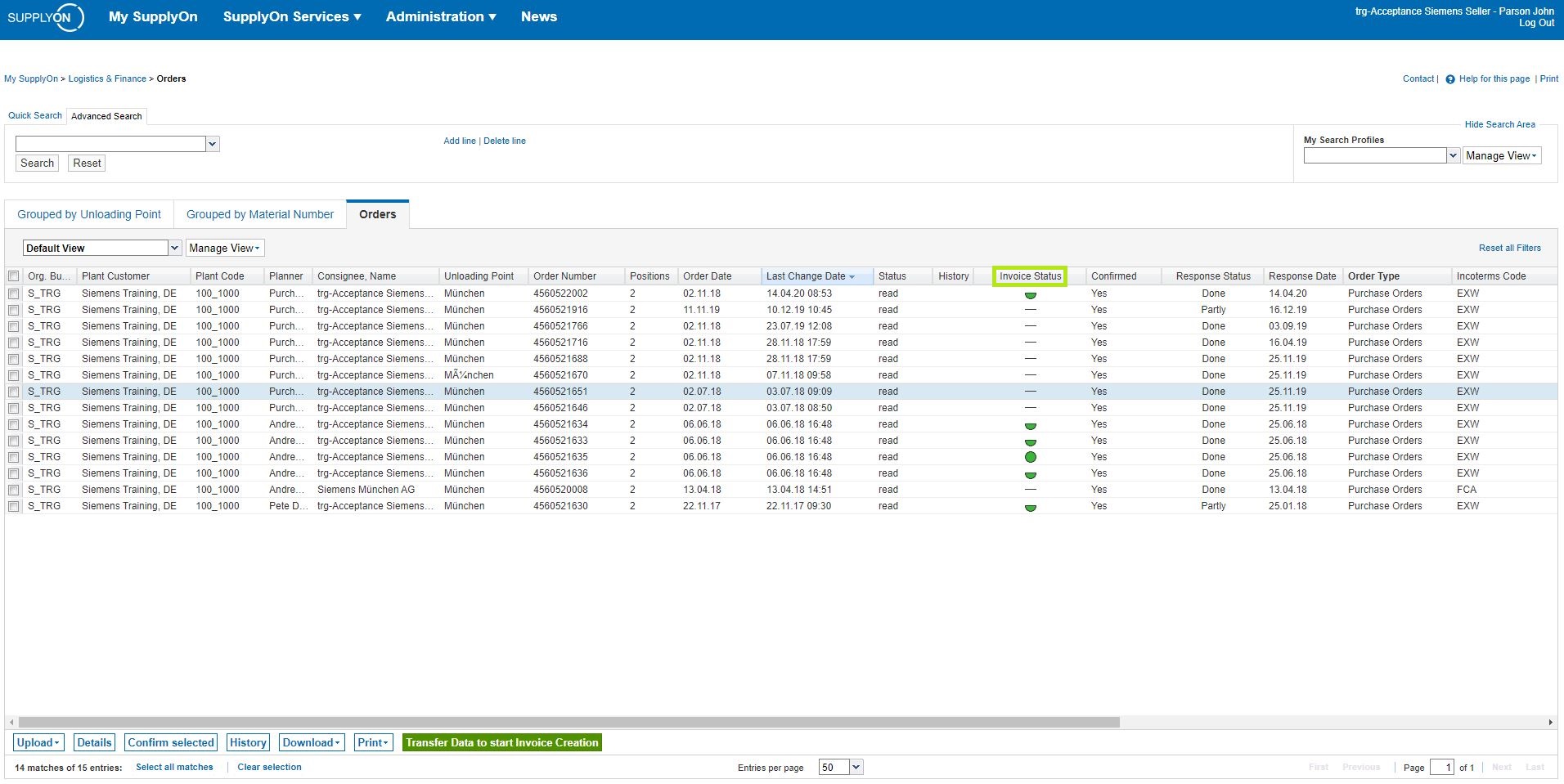Check the row for order 4560521688
The height and width of the screenshot is (784, 1564).
pos(13,359)
